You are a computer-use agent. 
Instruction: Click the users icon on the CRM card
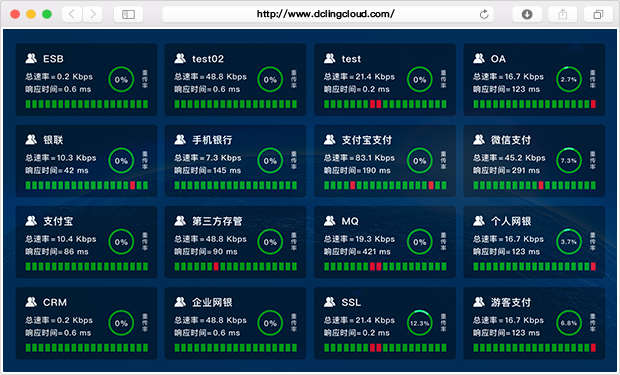[31, 302]
